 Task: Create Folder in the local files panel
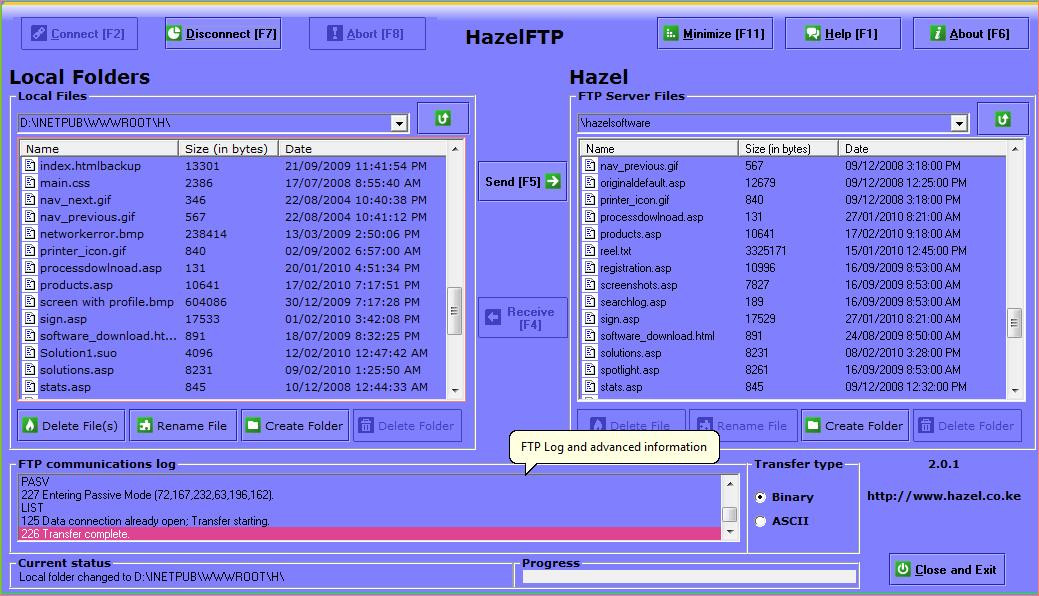pos(295,426)
